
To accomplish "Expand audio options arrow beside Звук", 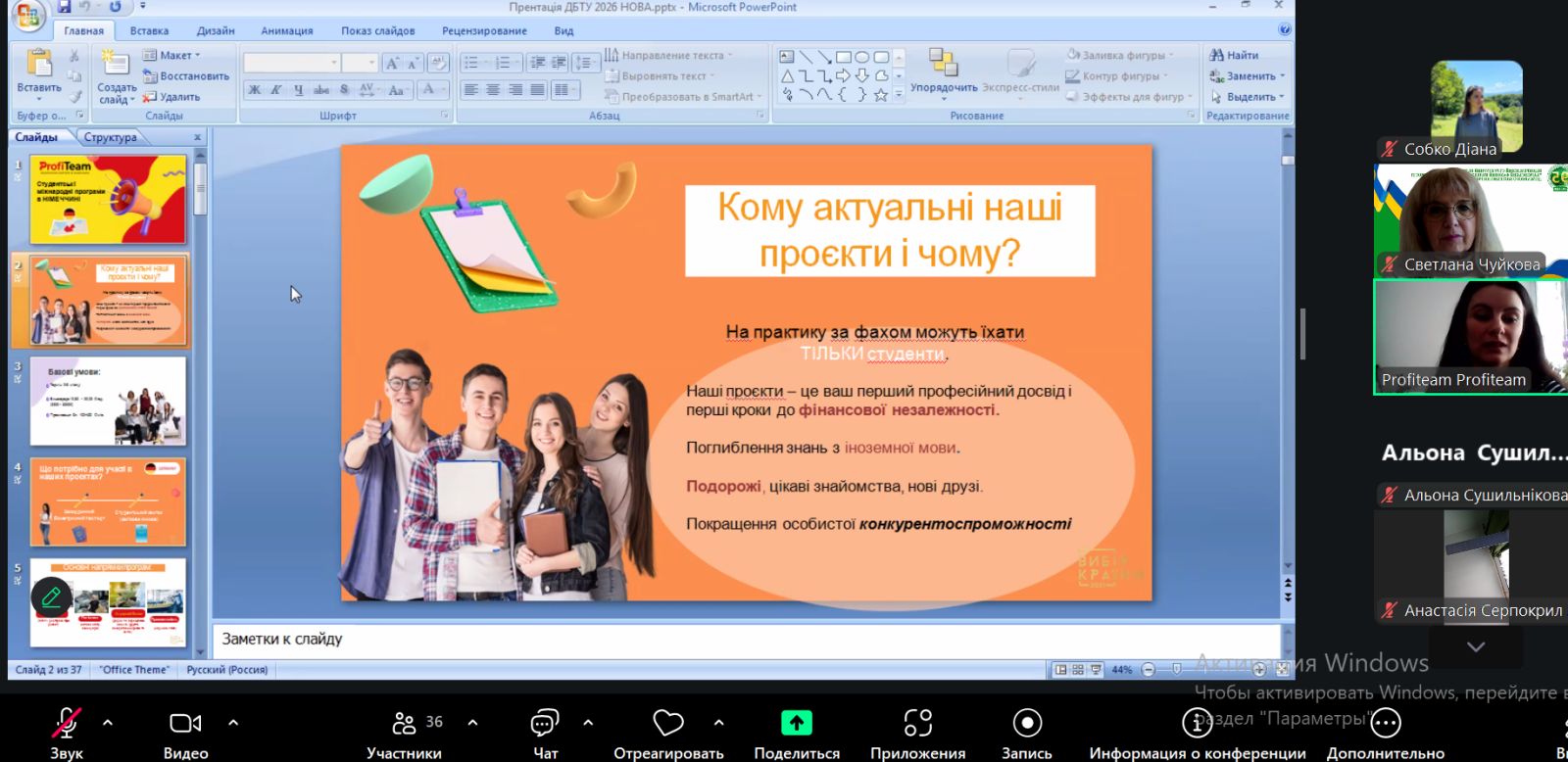I will coord(108,723).
